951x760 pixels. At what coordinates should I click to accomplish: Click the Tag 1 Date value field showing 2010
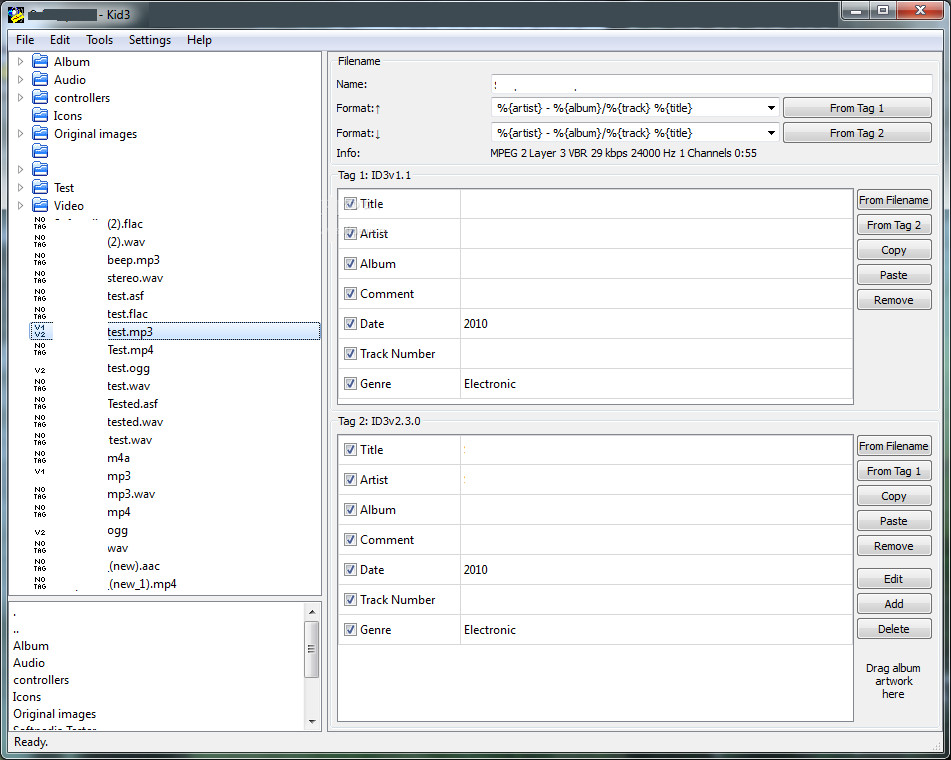point(656,324)
